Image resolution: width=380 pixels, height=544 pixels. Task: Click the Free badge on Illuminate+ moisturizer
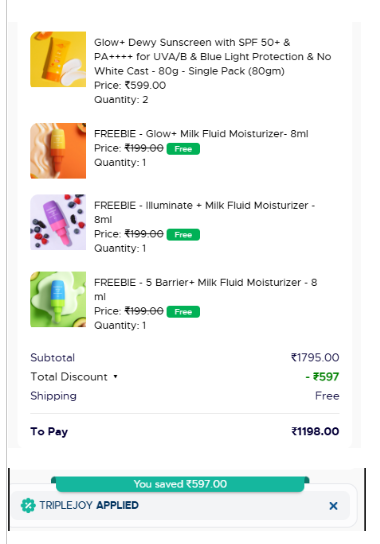(183, 235)
